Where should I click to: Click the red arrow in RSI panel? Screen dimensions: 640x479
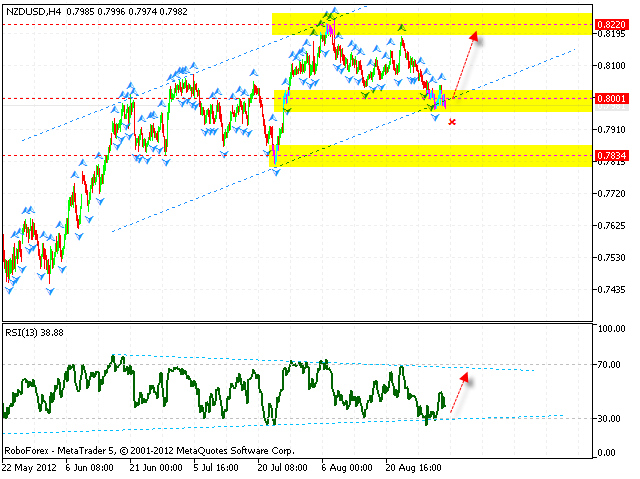tap(456, 392)
